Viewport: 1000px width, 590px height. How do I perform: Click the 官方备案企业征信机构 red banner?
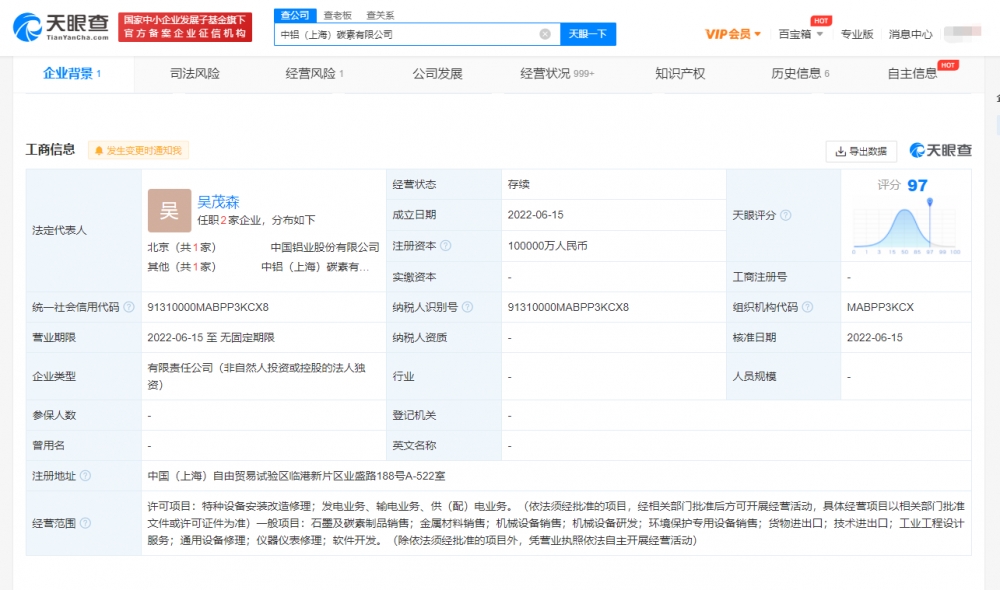point(185,27)
